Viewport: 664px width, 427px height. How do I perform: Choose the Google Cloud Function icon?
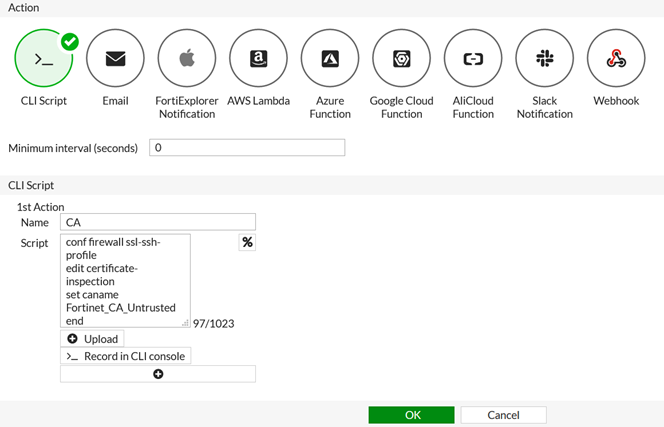401,60
